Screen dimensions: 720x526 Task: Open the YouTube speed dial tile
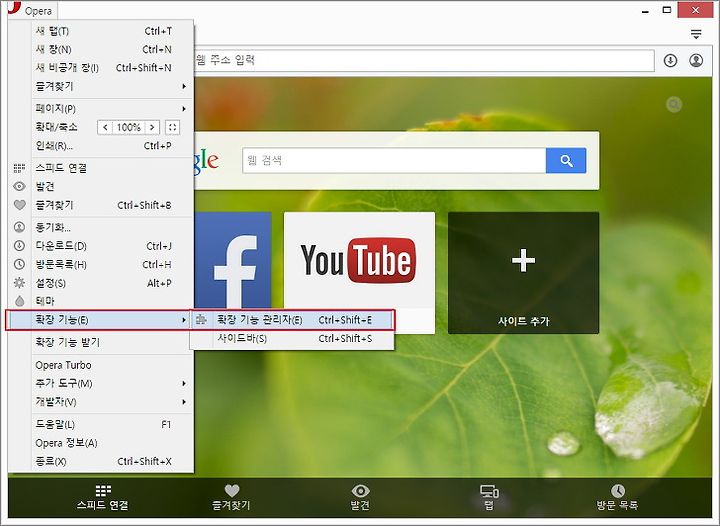[359, 260]
